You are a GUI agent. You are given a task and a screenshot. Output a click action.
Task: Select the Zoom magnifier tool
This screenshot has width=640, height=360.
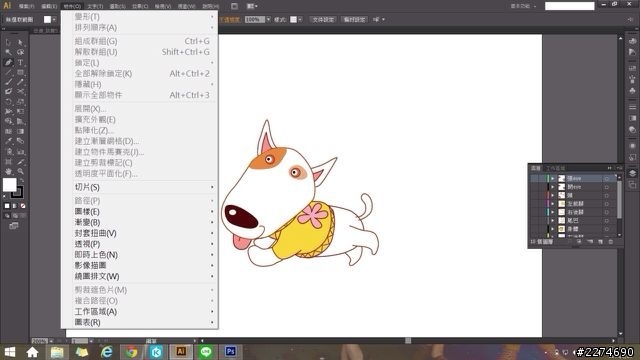click(20, 171)
